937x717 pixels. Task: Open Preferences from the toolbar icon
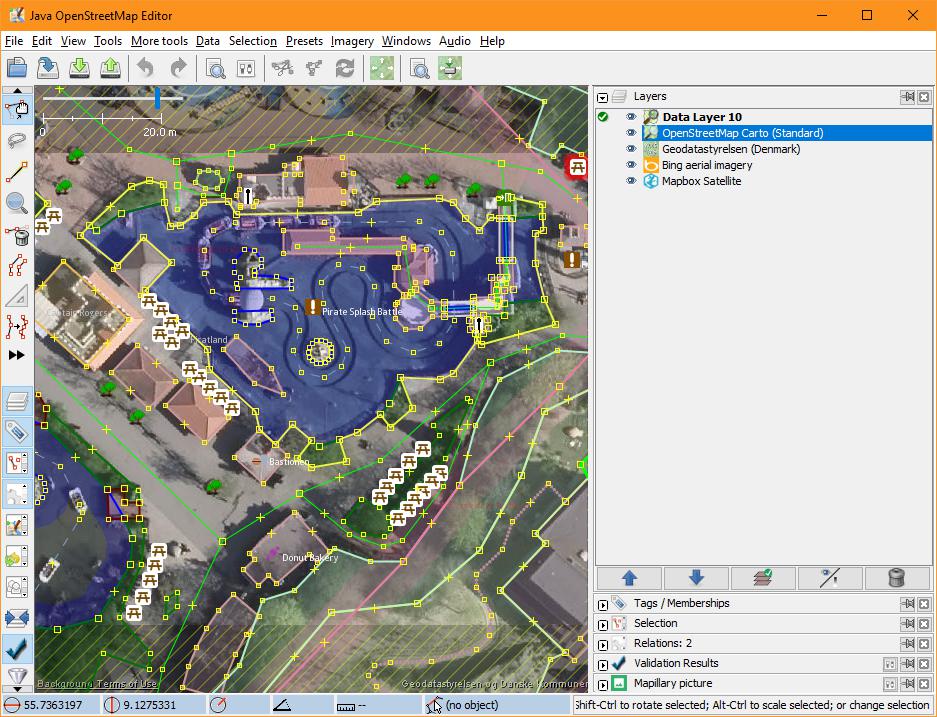click(x=246, y=68)
